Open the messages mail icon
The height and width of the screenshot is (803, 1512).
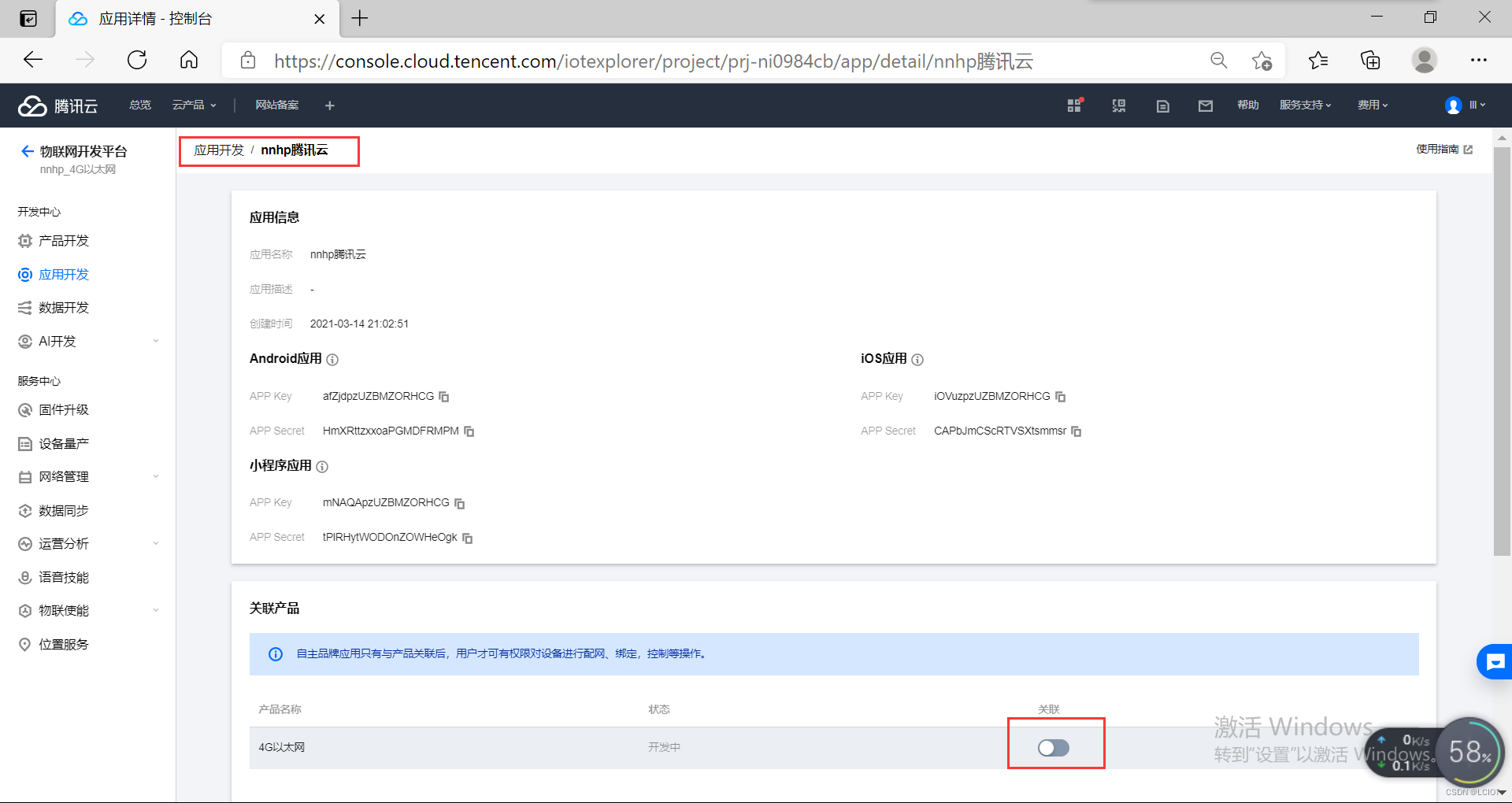1206,105
